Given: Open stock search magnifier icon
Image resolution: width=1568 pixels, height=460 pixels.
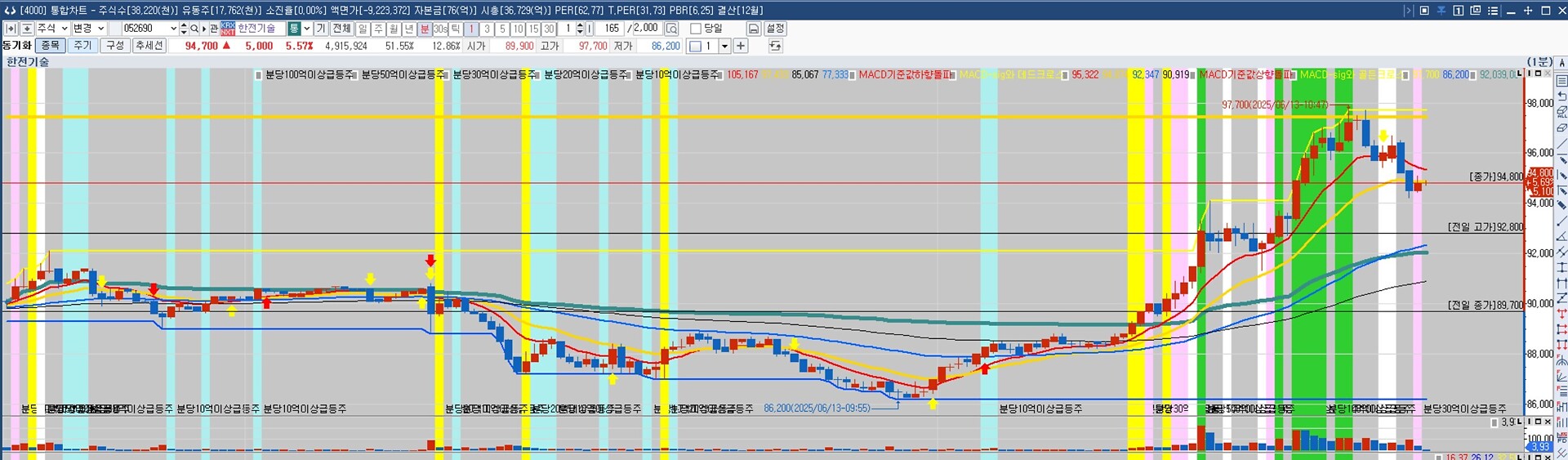Looking at the screenshot, I should point(194,29).
